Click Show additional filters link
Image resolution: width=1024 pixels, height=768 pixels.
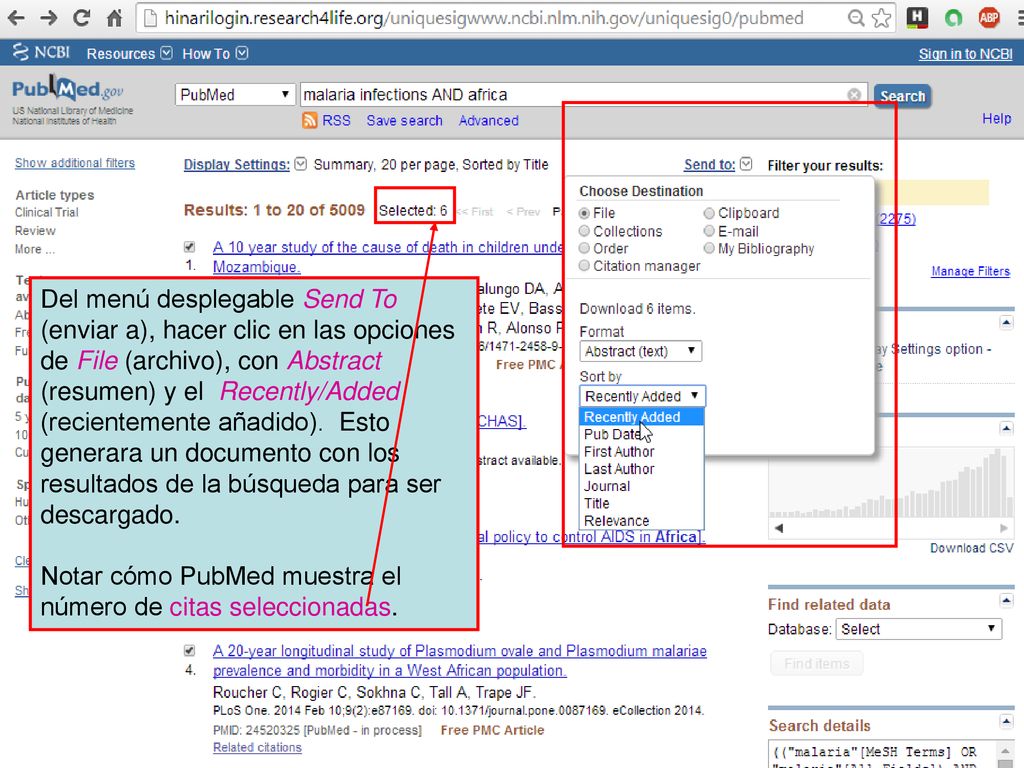[x=75, y=163]
